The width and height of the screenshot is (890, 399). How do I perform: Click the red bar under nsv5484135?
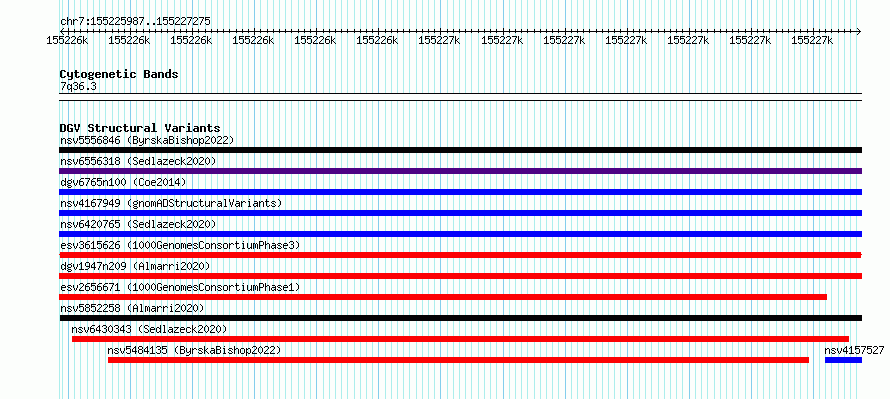coord(458,360)
